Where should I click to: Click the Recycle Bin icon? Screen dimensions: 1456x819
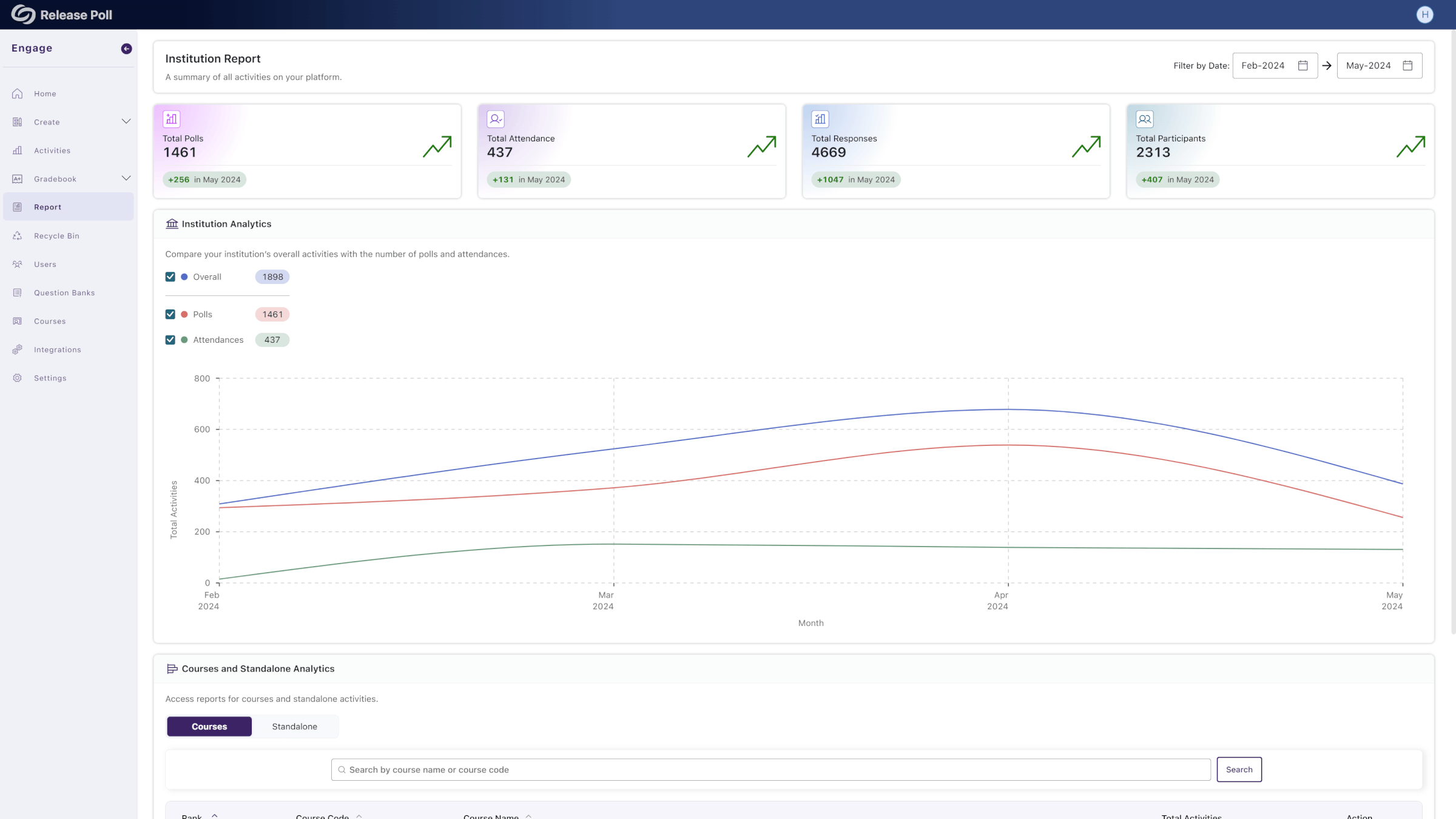(18, 236)
